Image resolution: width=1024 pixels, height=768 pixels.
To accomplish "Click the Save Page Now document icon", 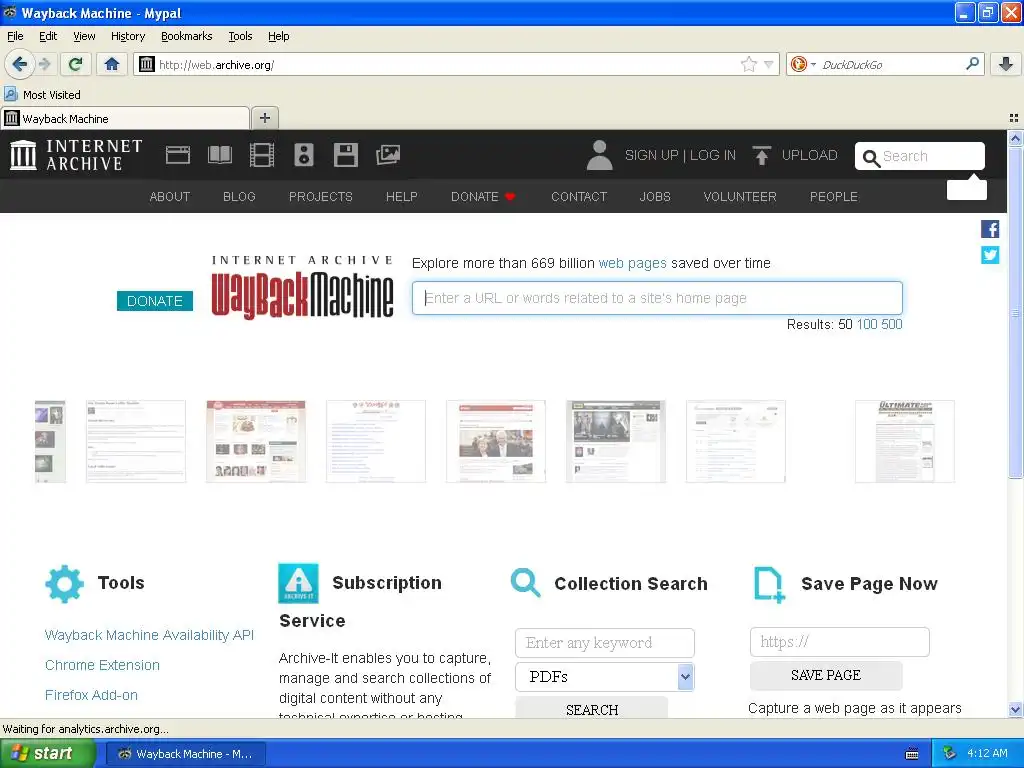I will click(769, 584).
